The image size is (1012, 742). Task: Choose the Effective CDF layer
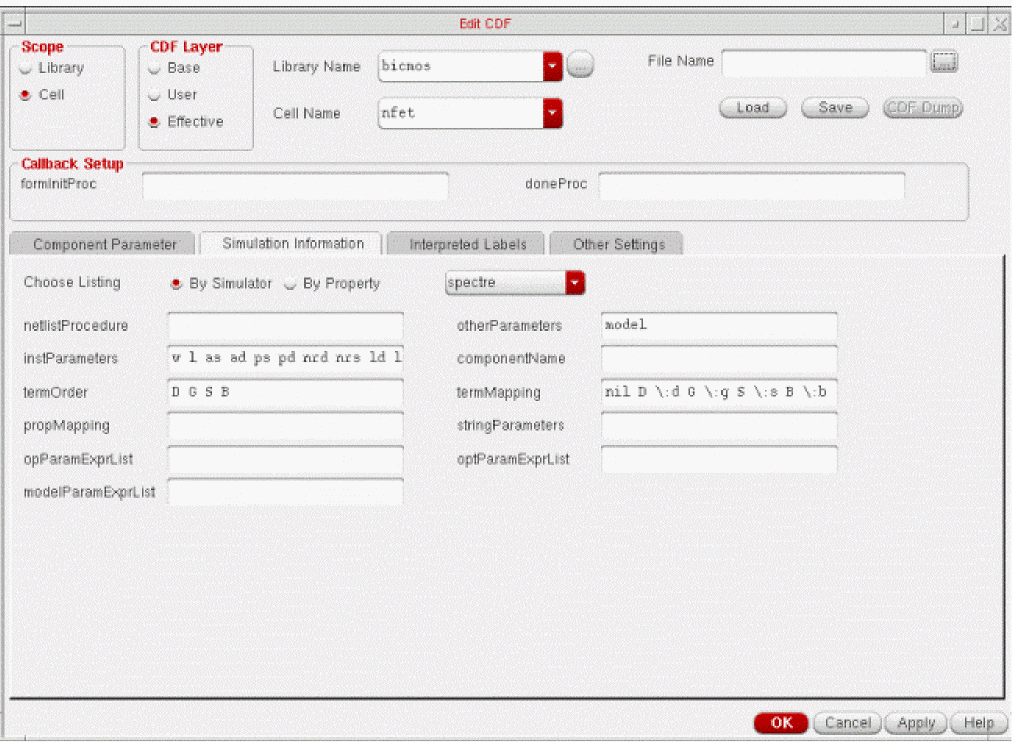pos(154,122)
